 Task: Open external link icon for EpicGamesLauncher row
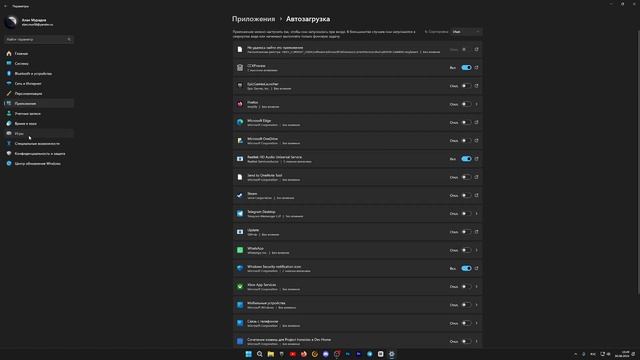point(476,86)
